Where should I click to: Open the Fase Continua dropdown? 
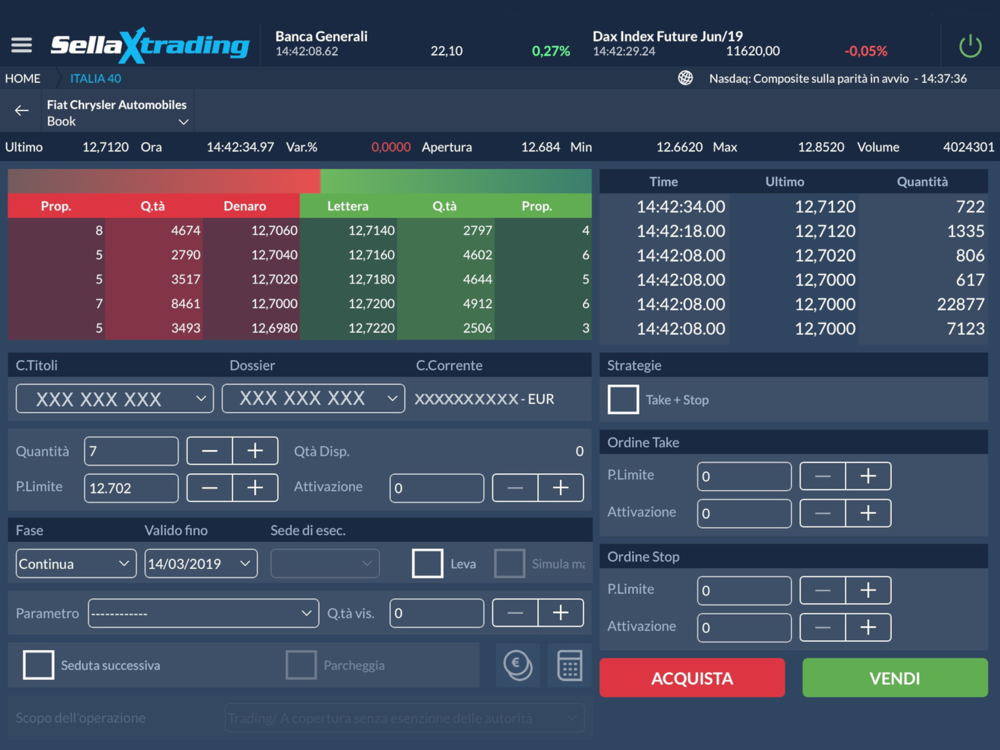(76, 564)
